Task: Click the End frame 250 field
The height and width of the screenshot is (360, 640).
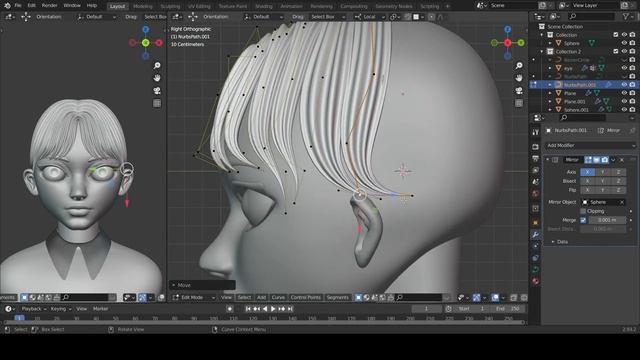Action: (508, 309)
